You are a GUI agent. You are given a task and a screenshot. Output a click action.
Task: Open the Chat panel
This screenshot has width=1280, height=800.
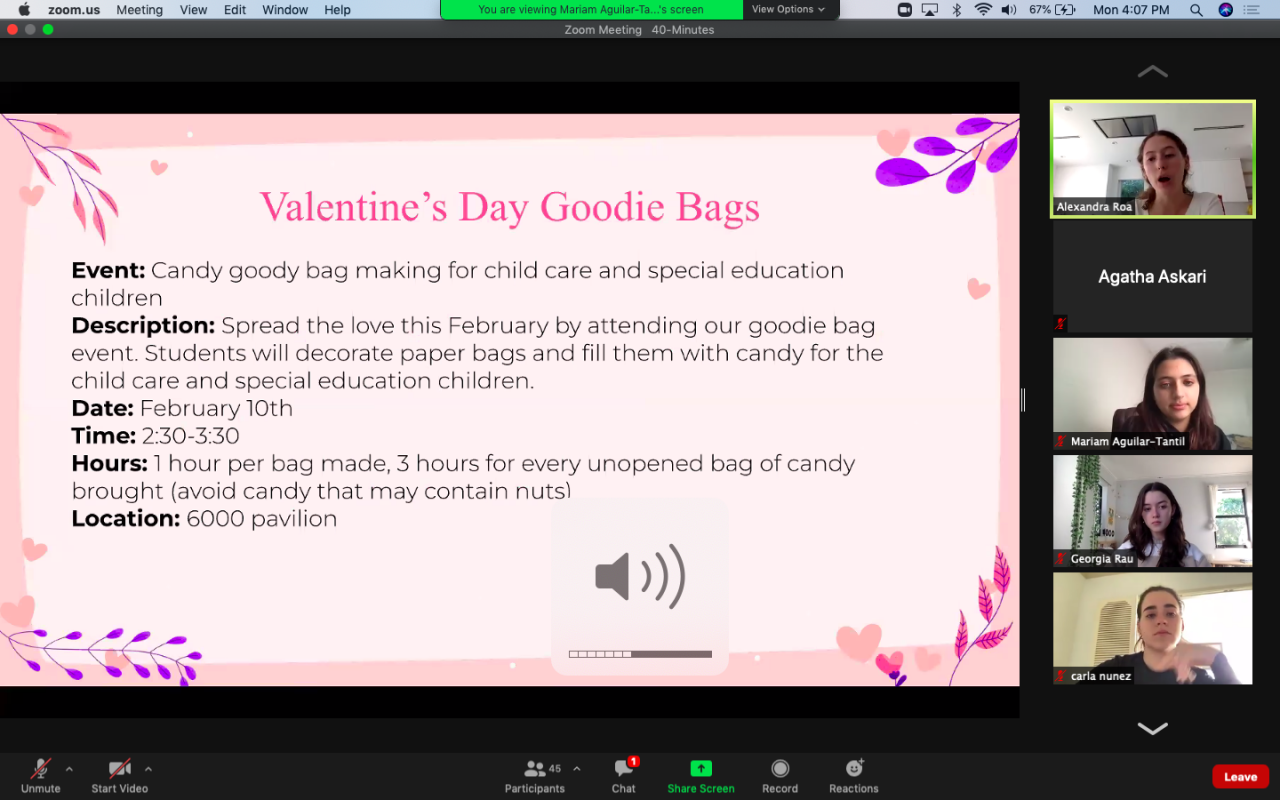624,775
